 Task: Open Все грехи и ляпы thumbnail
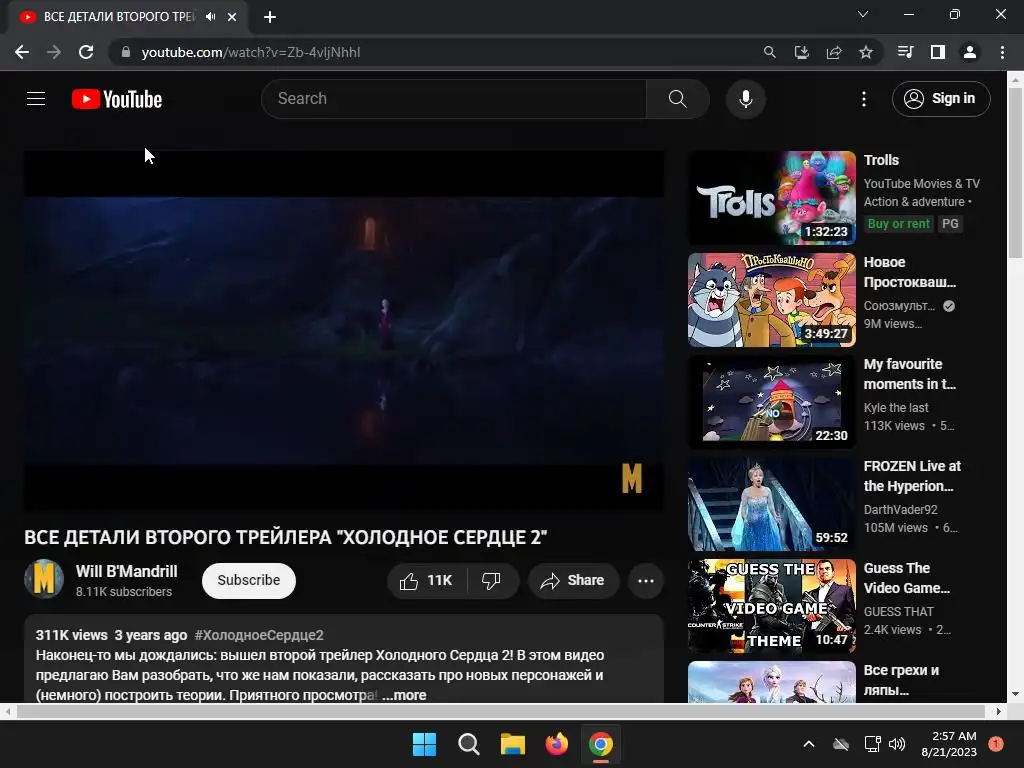pyautogui.click(x=772, y=682)
